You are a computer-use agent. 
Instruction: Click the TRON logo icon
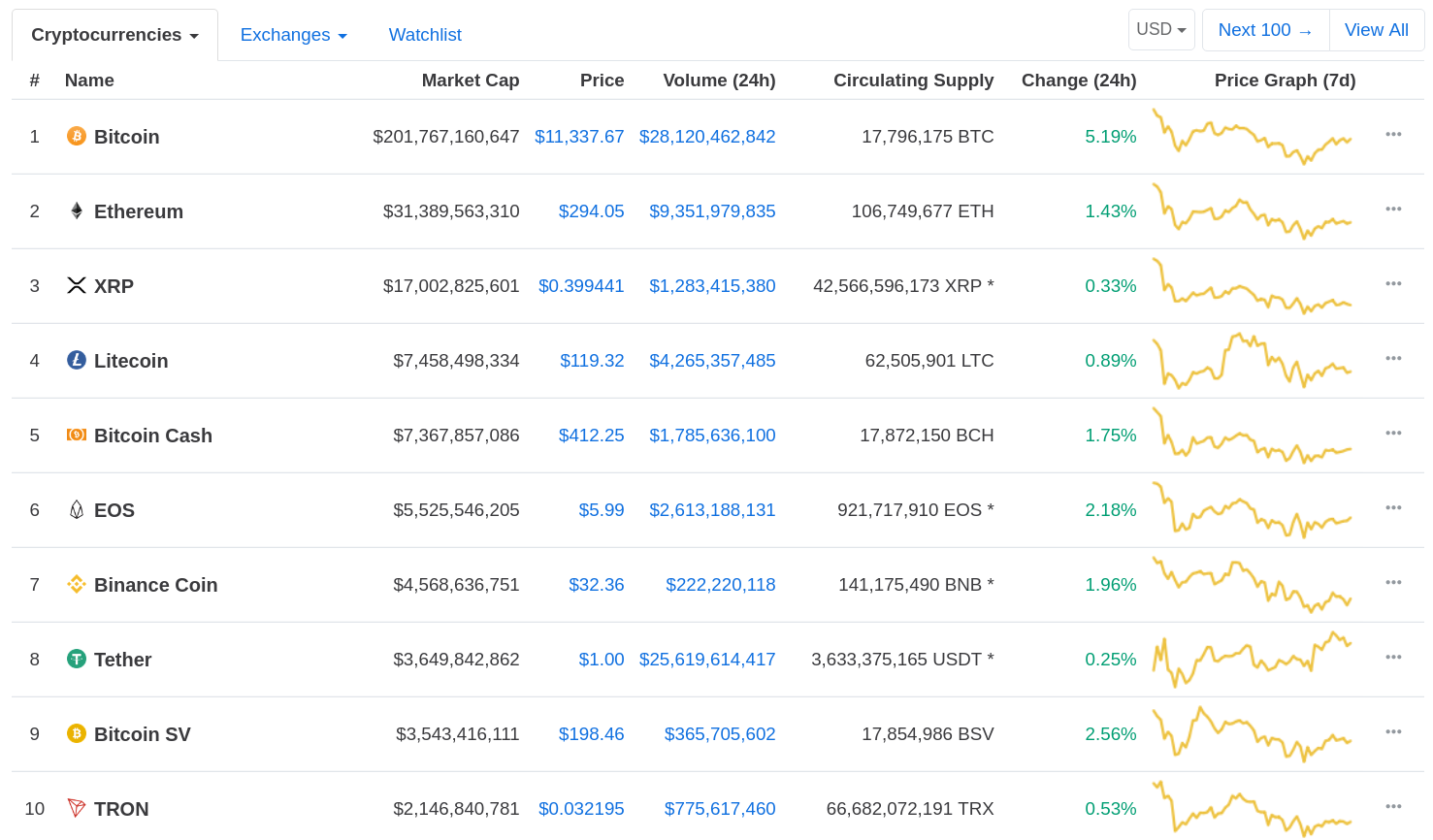pyautogui.click(x=77, y=808)
